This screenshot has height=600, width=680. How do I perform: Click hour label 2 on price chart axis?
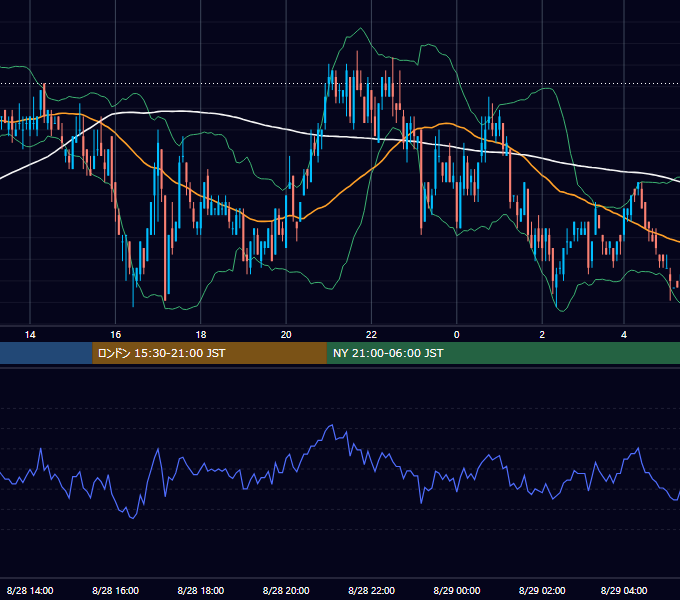(542, 335)
